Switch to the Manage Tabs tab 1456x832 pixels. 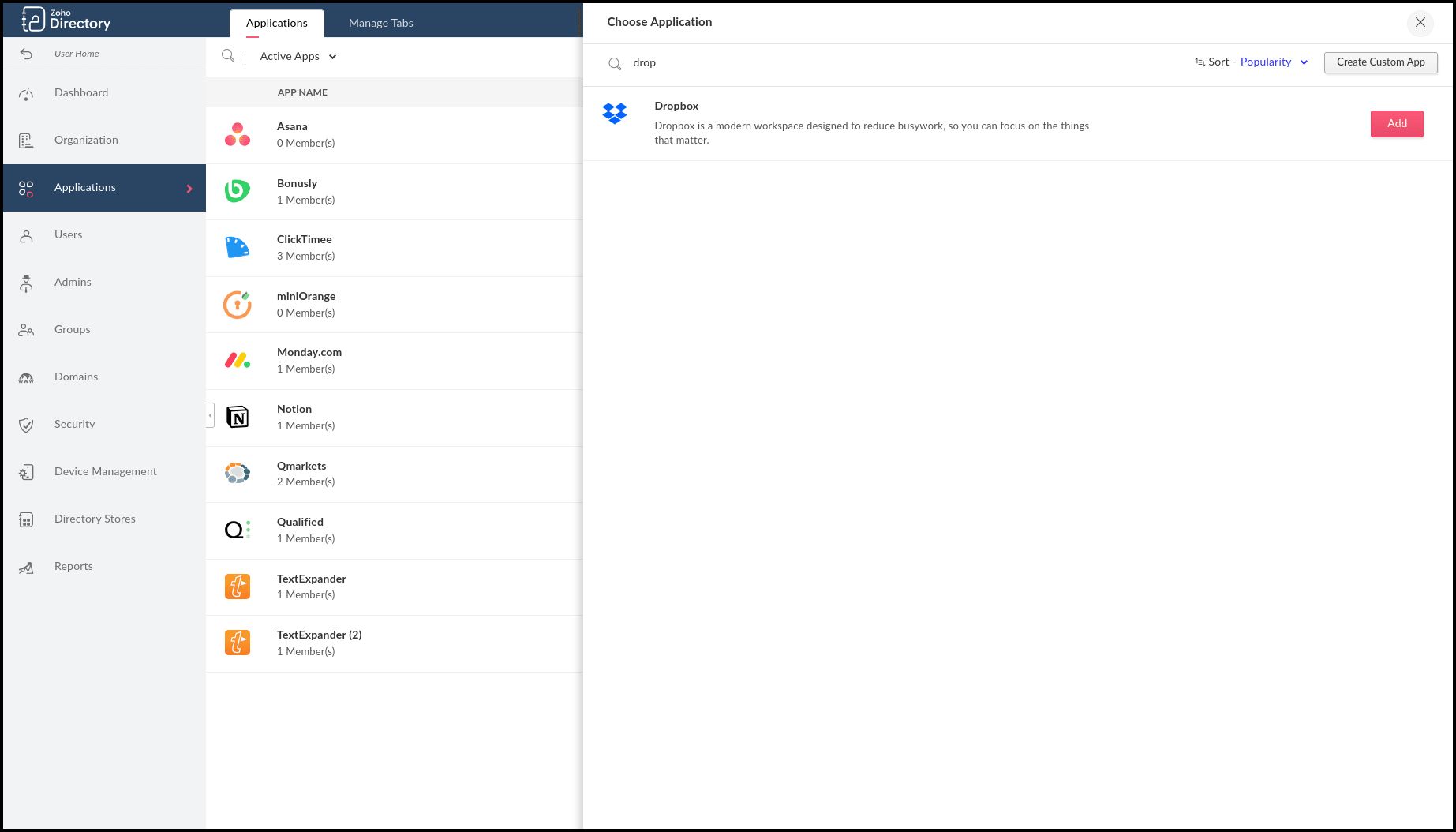click(381, 23)
